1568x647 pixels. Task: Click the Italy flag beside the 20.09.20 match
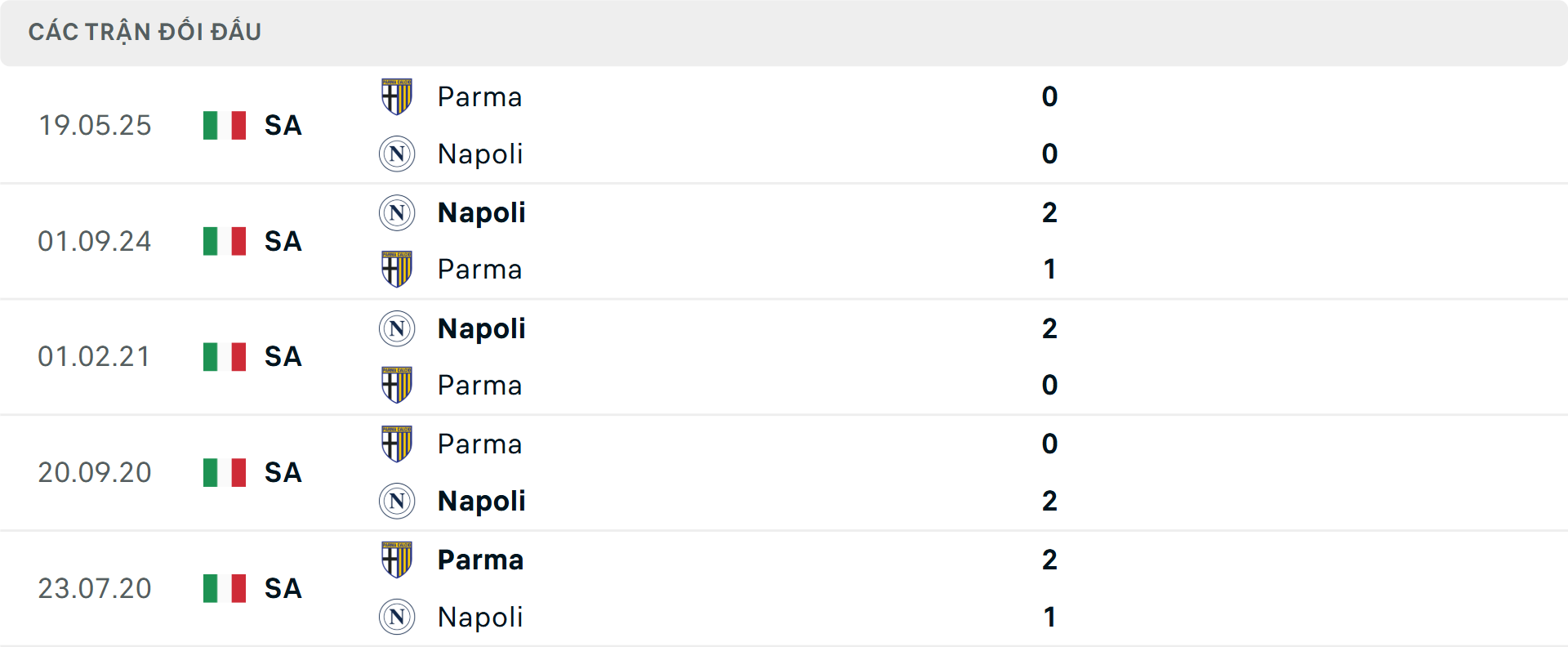(x=223, y=472)
